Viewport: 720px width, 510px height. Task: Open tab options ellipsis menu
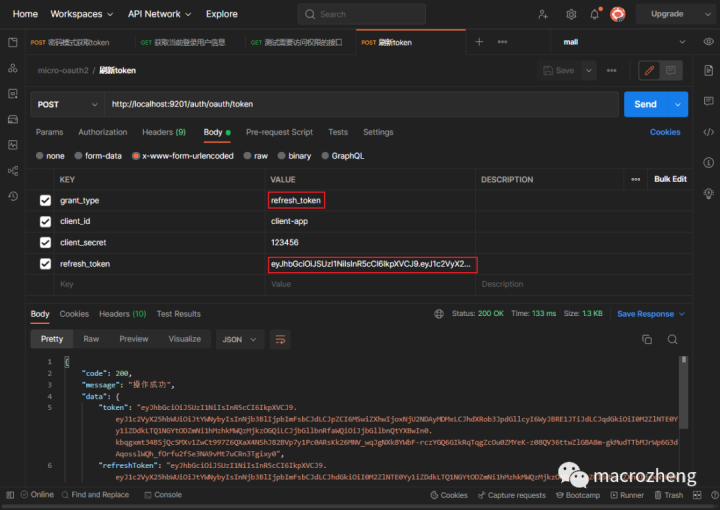[x=502, y=42]
